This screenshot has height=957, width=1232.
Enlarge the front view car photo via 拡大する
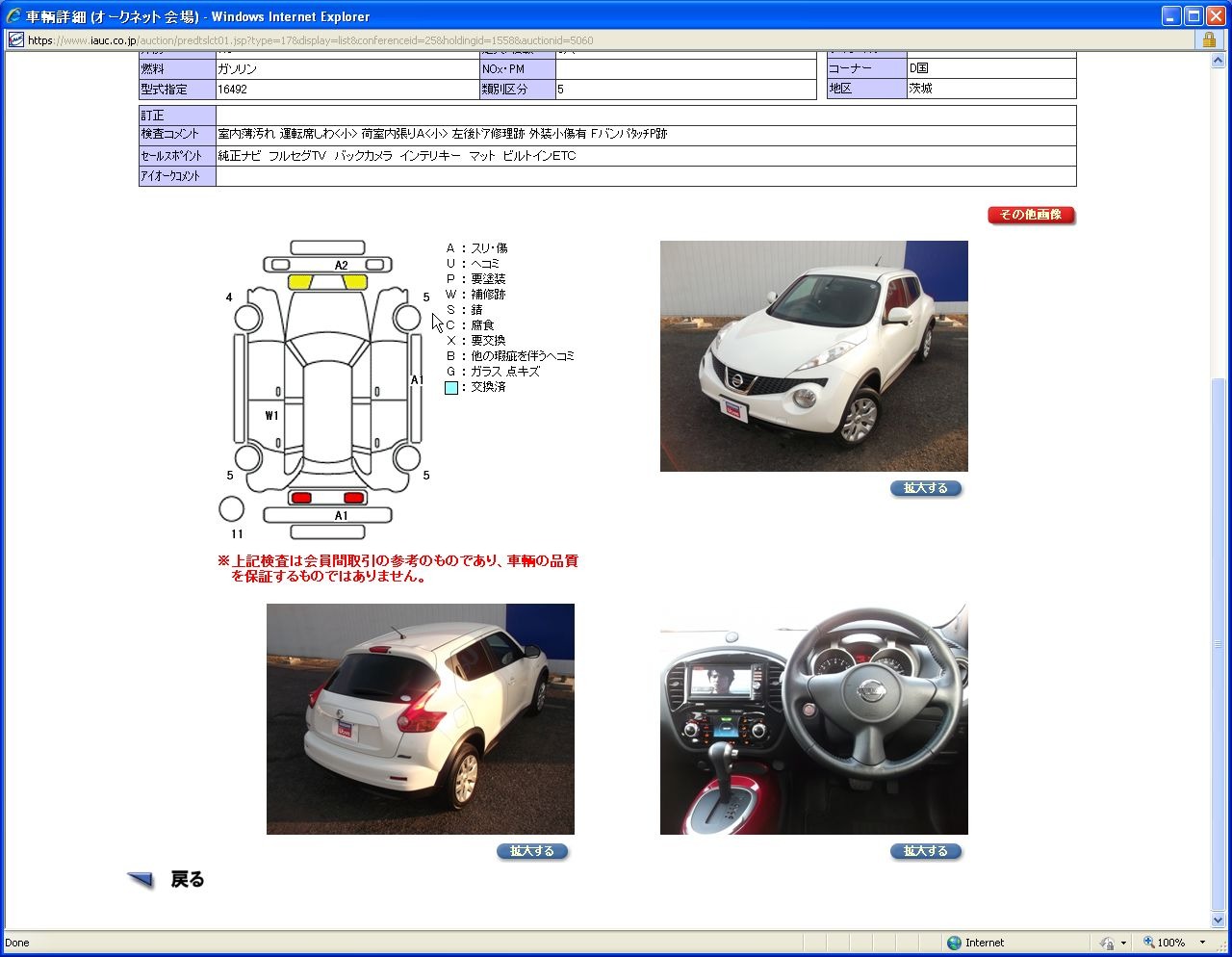[x=925, y=488]
